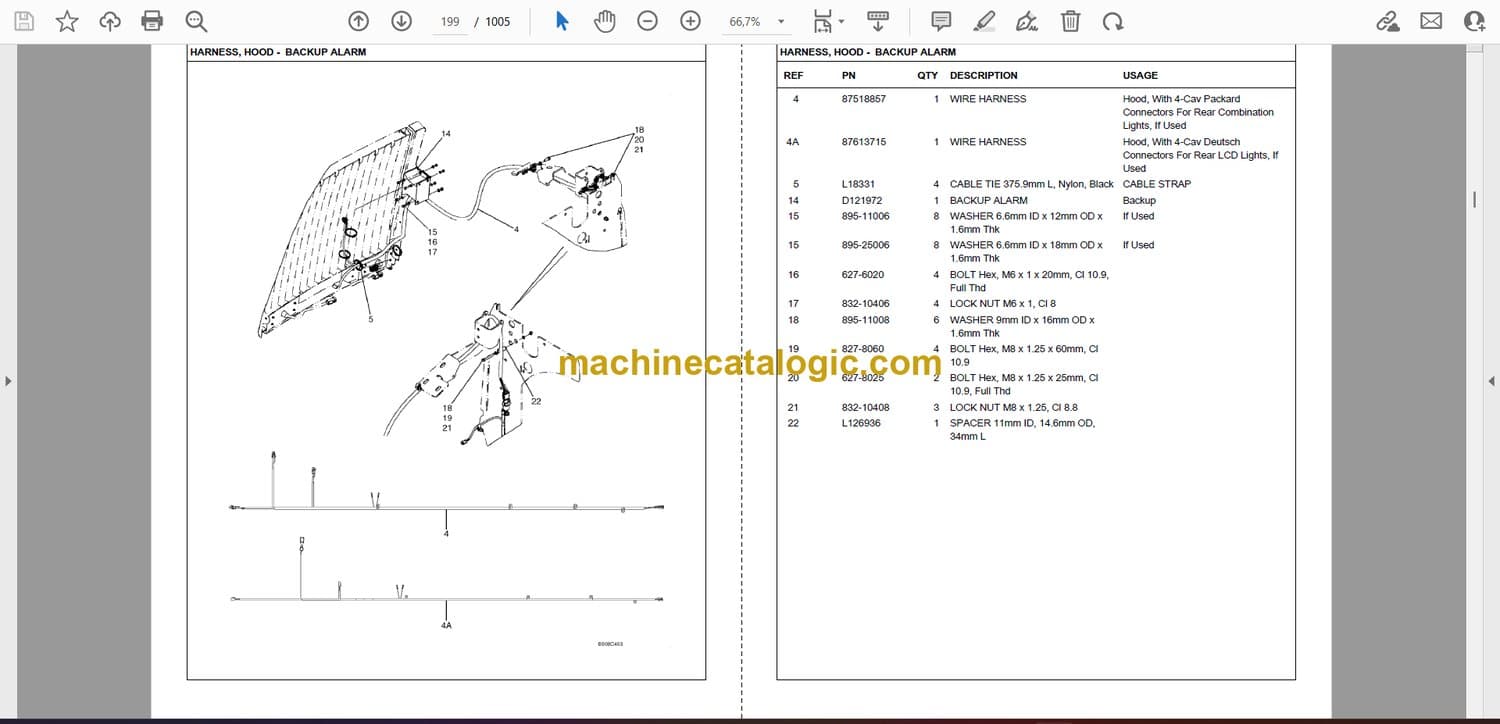Click part number L126936
Image resolution: width=1500 pixels, height=724 pixels.
[x=862, y=423]
